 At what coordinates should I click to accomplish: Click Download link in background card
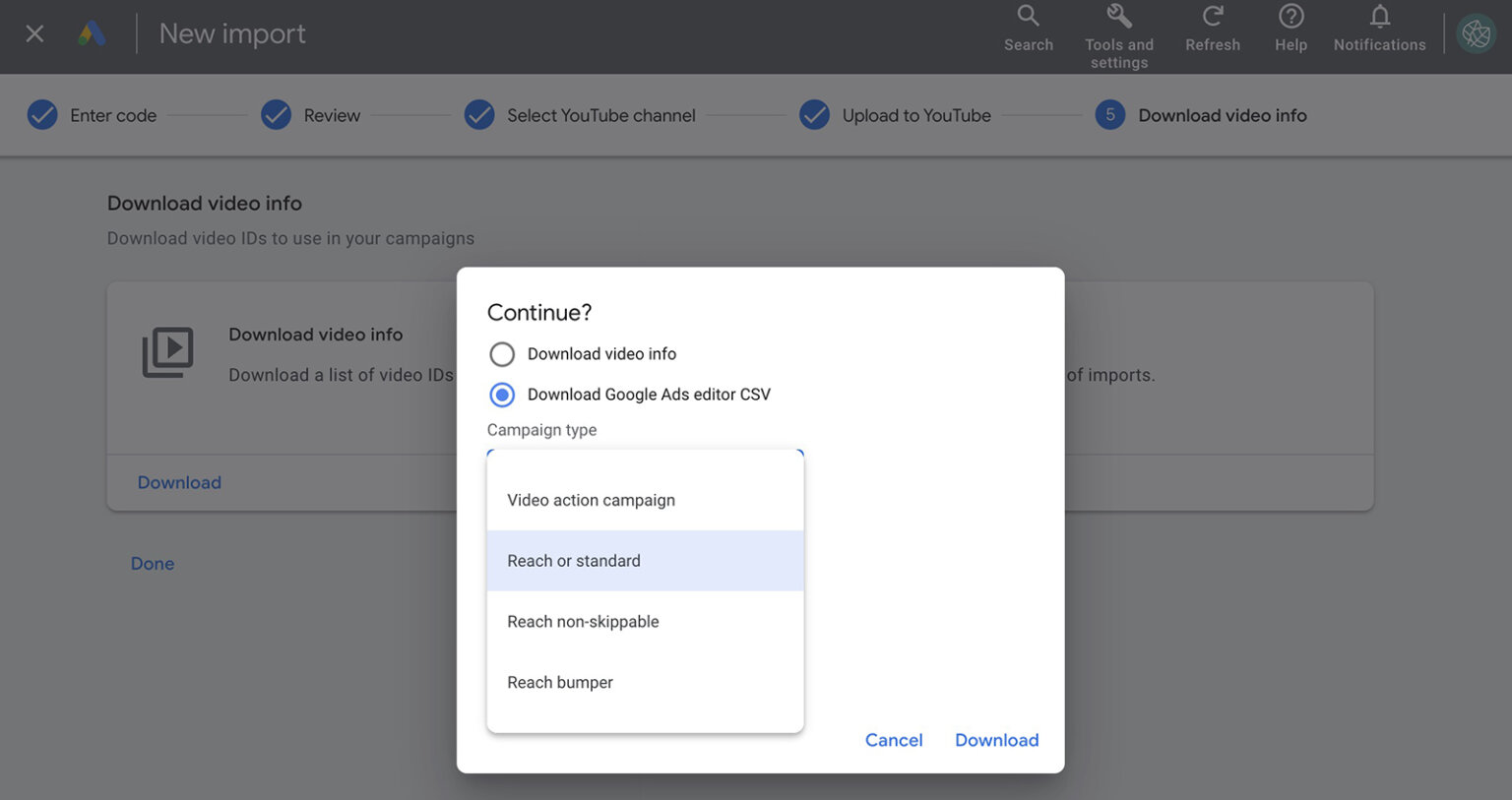179,482
